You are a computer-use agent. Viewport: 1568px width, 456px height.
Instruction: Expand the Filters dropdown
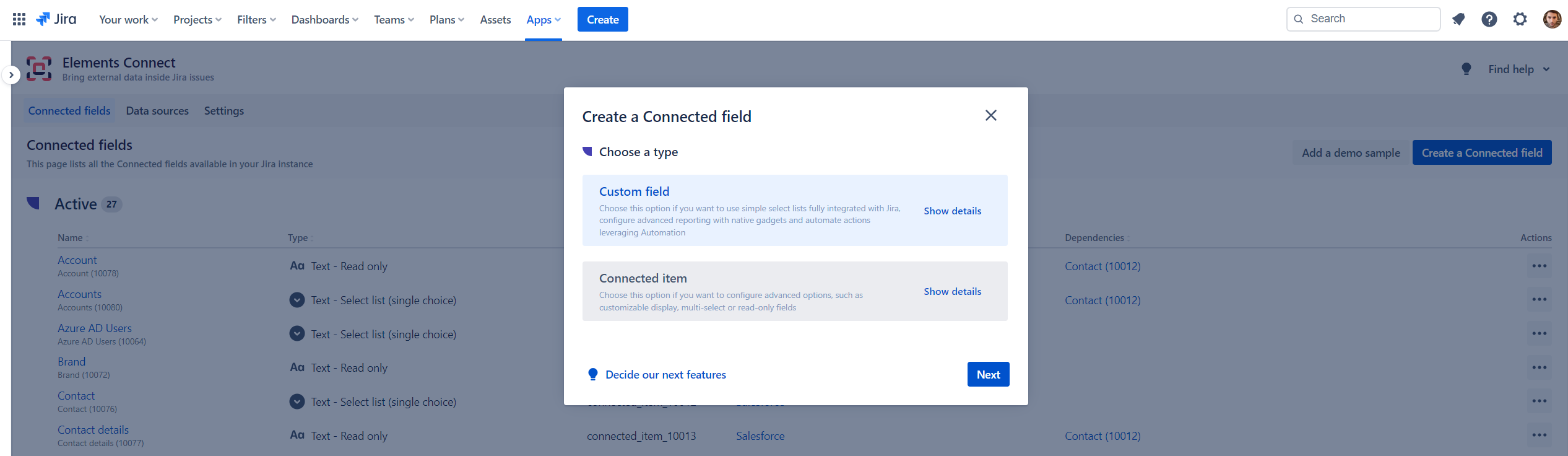[x=256, y=20]
